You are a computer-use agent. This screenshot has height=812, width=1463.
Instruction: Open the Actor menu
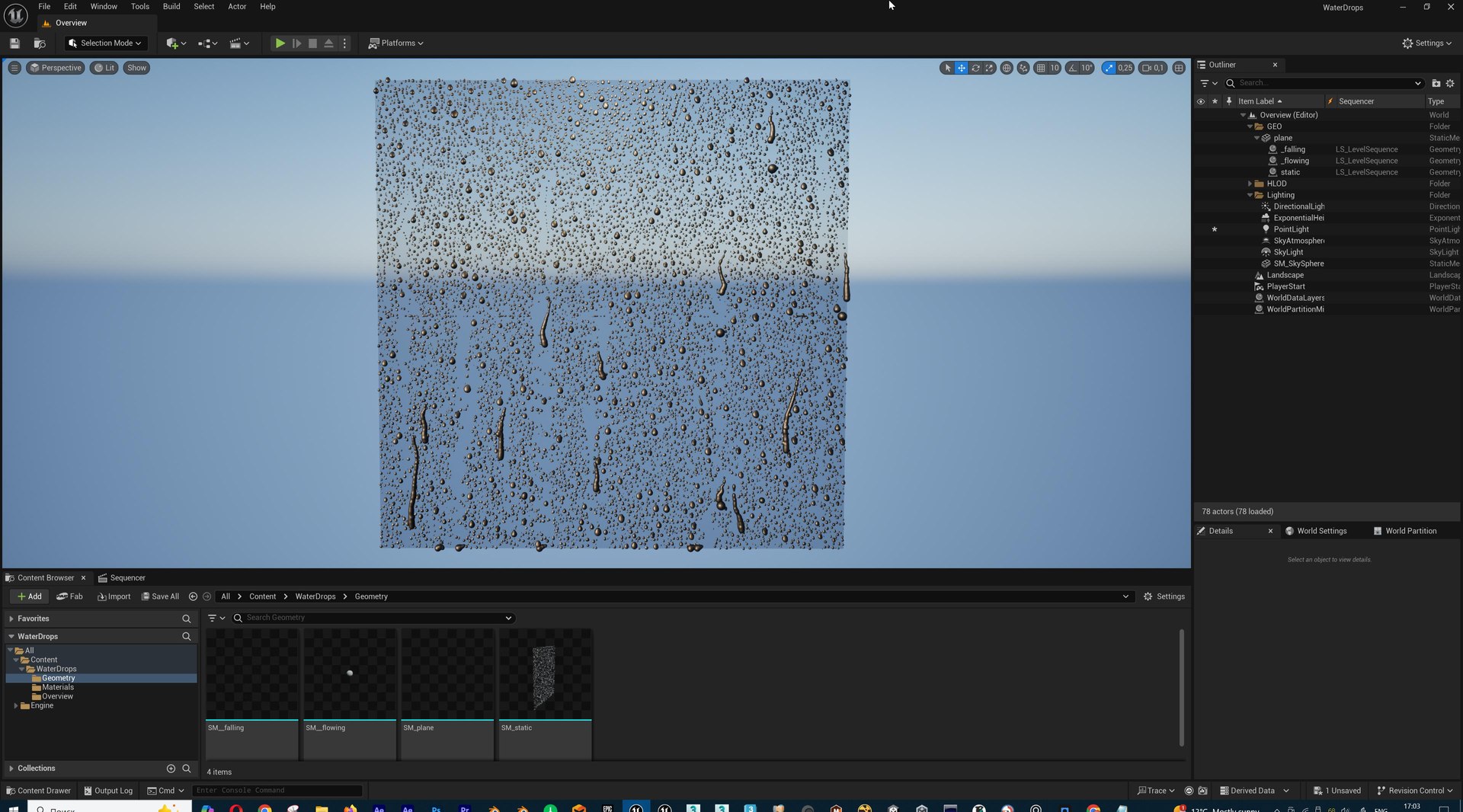pos(237,6)
